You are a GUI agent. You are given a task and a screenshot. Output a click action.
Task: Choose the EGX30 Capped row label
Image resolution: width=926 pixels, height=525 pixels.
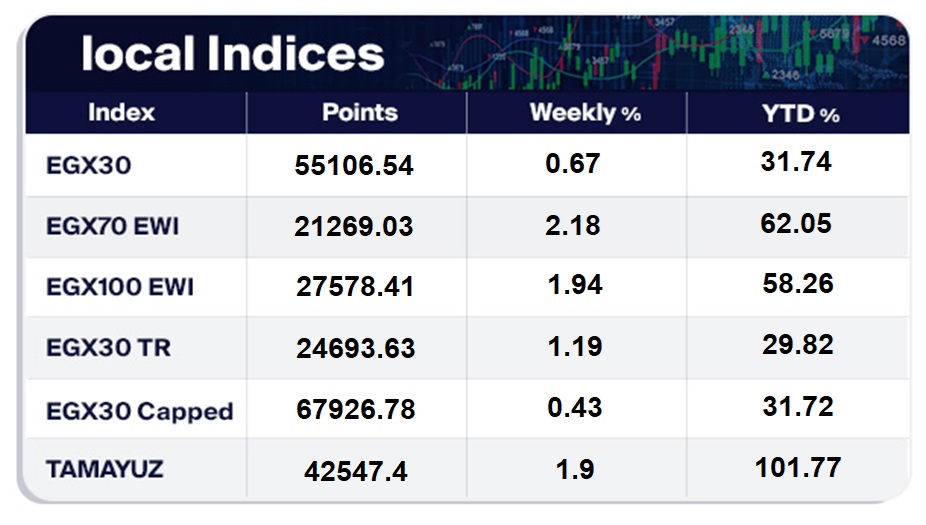(140, 411)
